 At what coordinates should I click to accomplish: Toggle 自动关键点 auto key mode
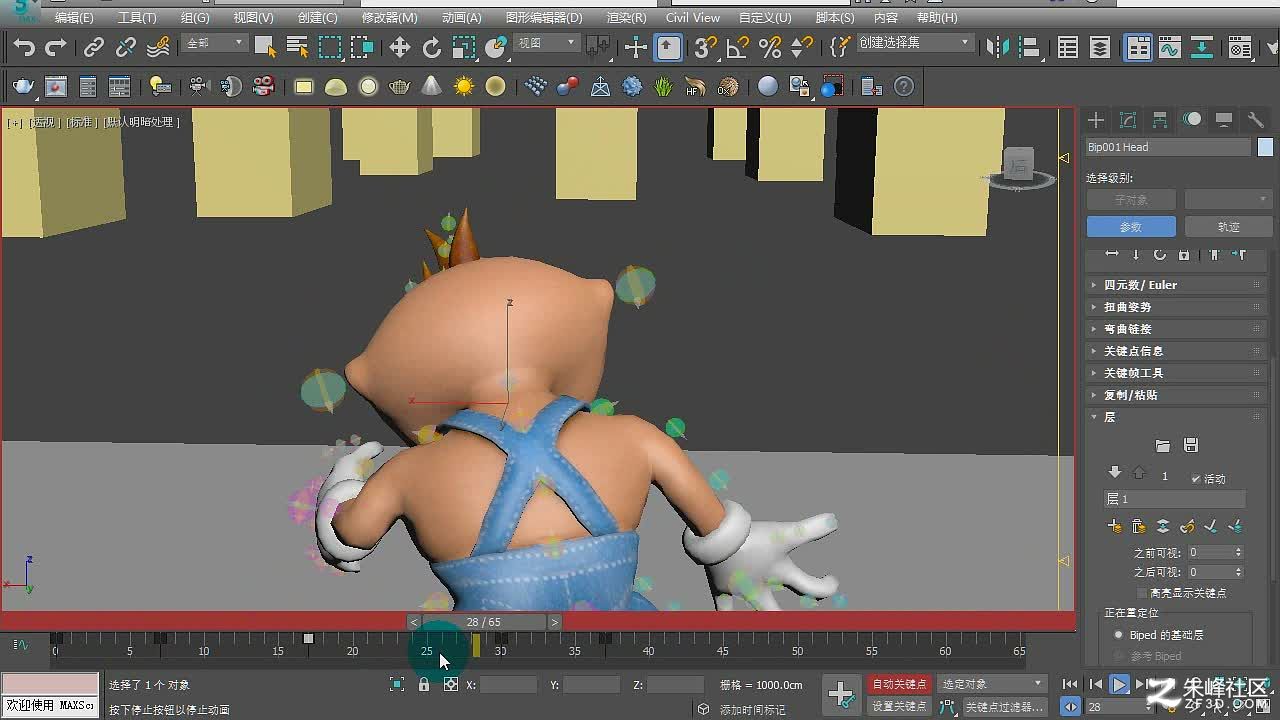click(899, 684)
